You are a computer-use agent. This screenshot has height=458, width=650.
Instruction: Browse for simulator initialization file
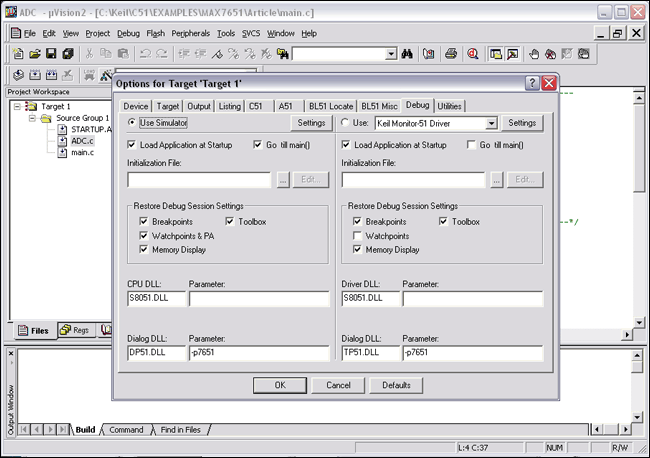pos(283,180)
